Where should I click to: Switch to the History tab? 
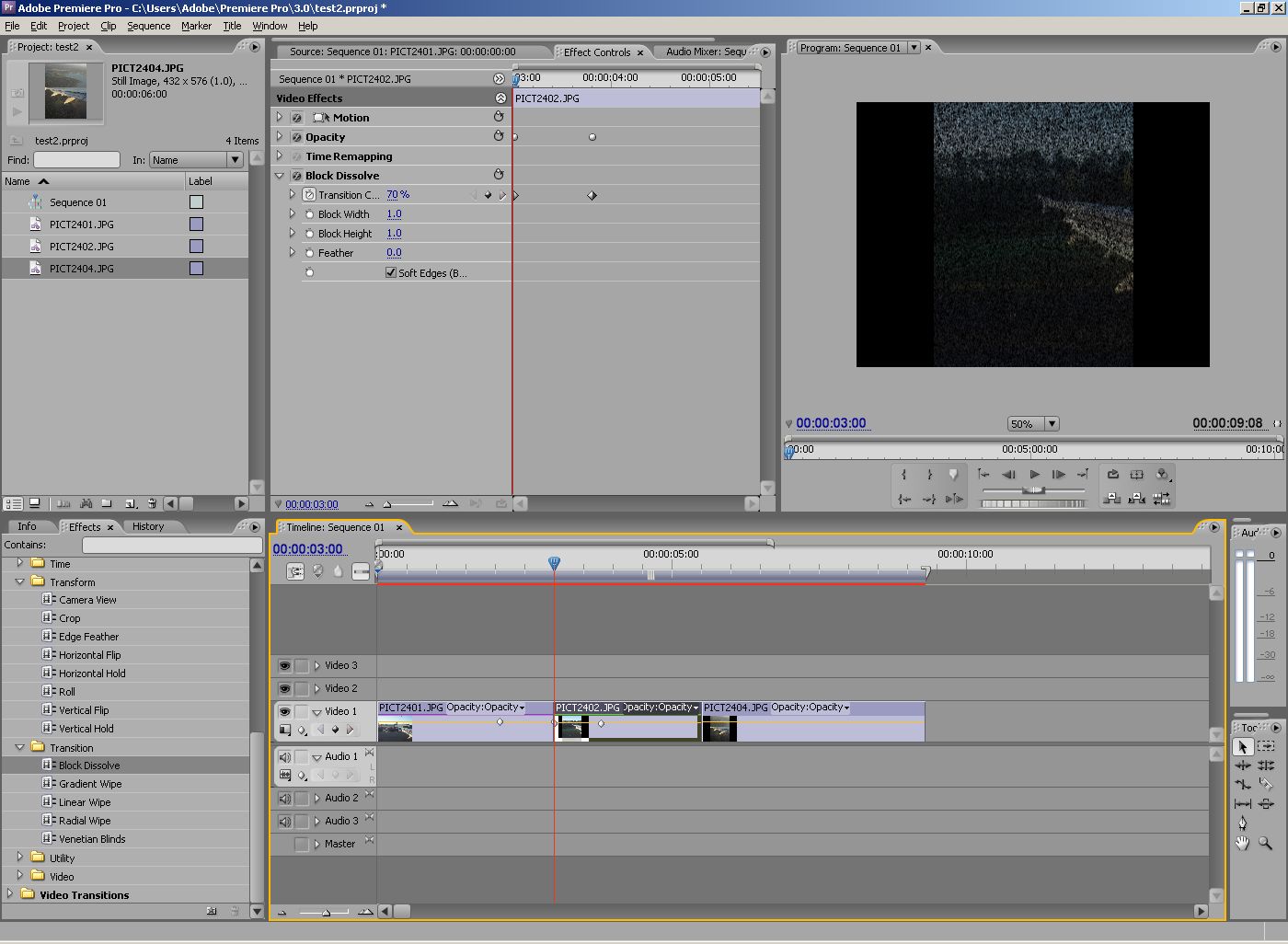(148, 527)
